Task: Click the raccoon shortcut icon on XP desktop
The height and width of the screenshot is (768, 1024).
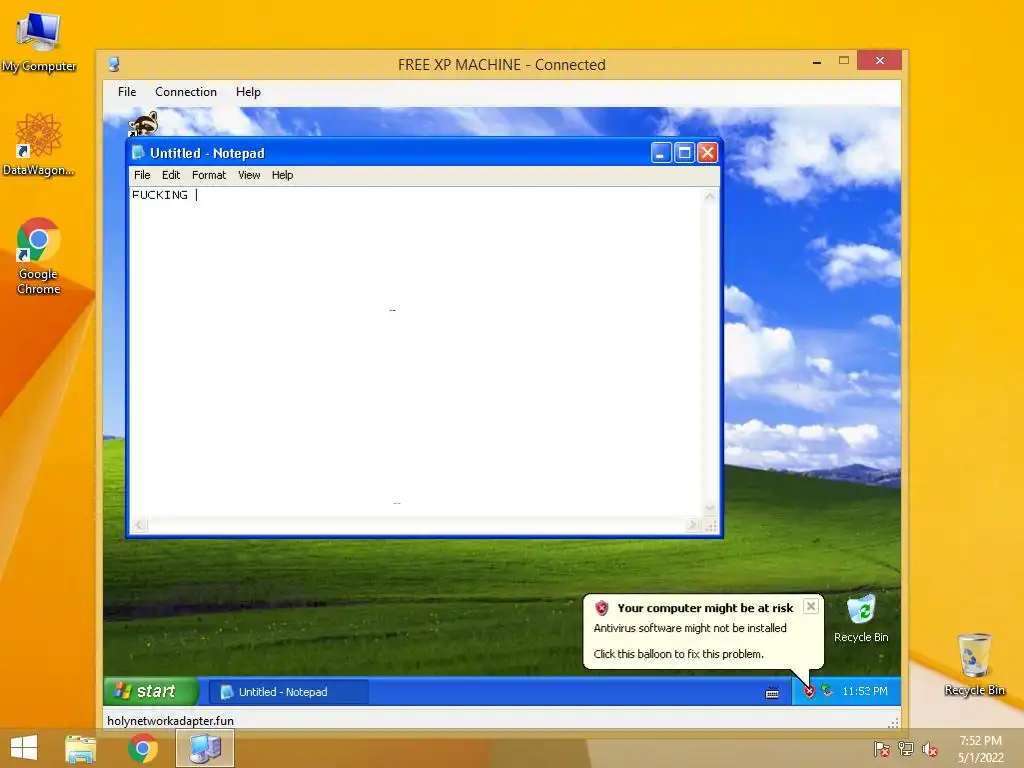Action: pyautogui.click(x=143, y=123)
